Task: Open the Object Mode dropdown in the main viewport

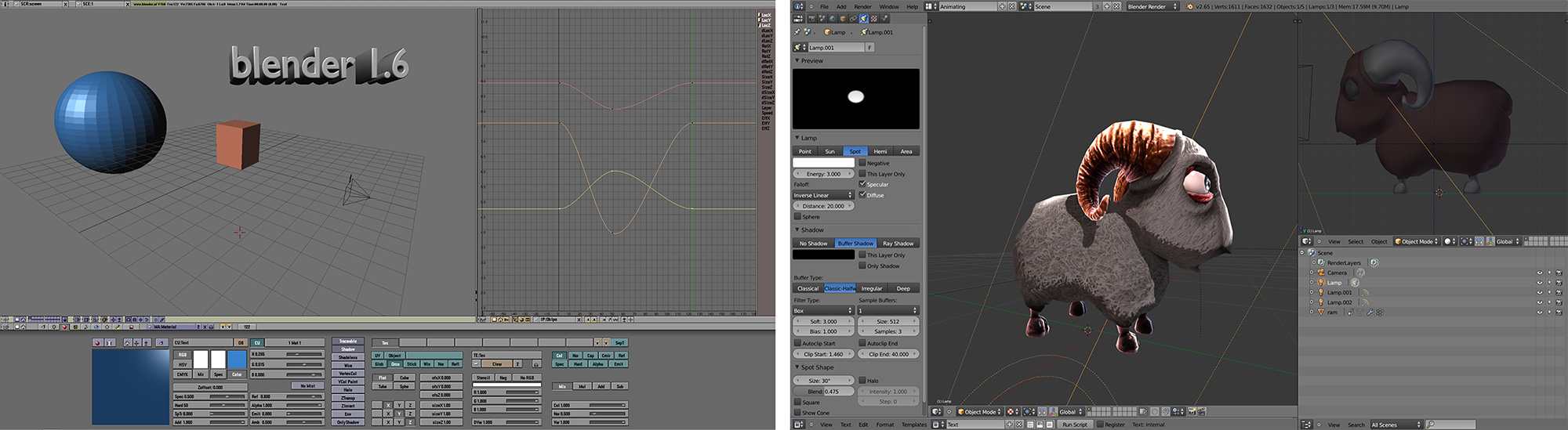Action: [979, 411]
